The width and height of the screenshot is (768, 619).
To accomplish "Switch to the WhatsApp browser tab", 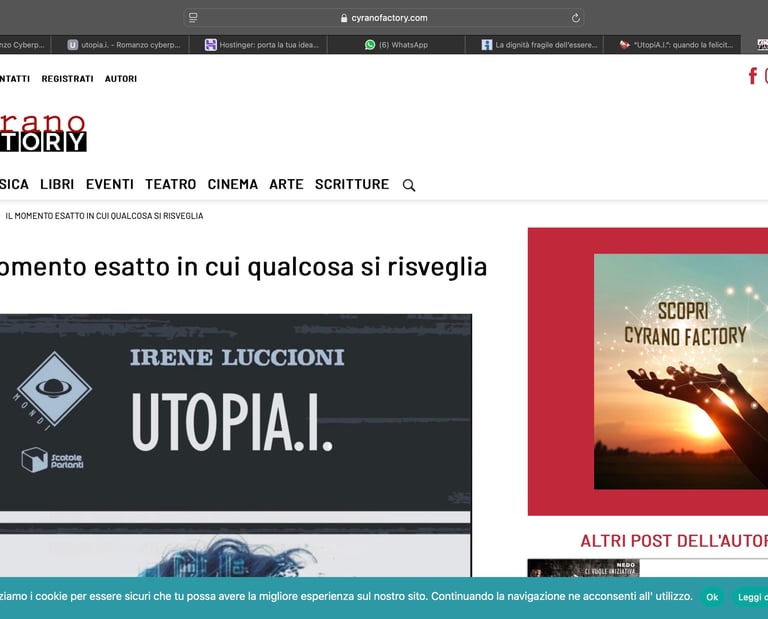I will coord(396,45).
